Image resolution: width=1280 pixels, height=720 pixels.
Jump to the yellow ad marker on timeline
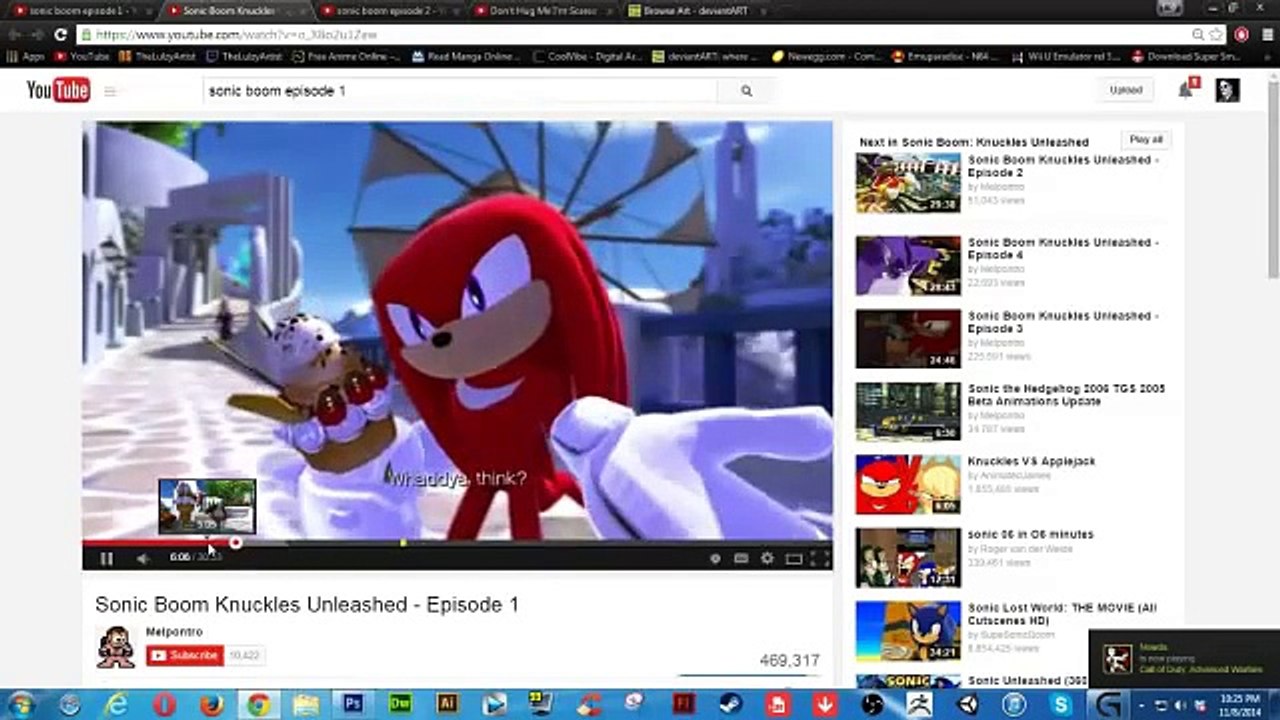(403, 543)
